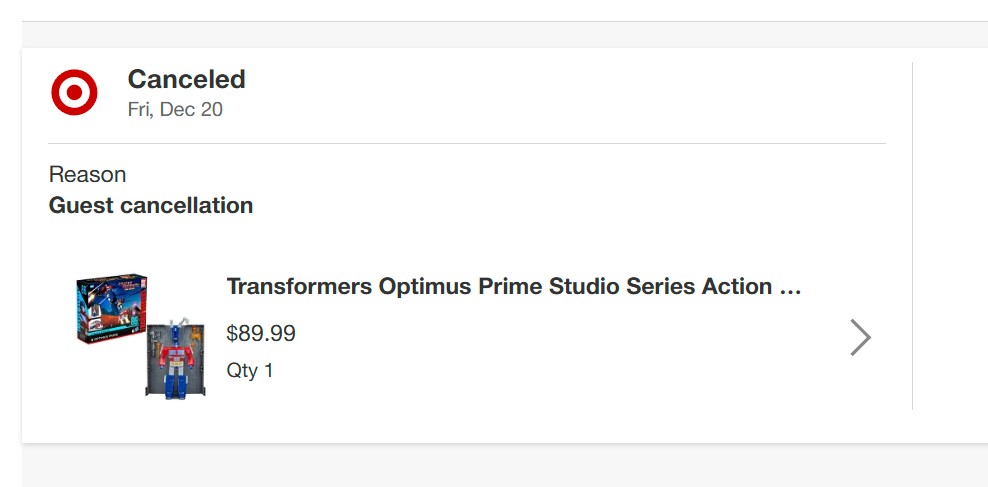Viewport: 988px width, 487px height.
Task: Click the Fri, Dec 20 date text
Action: (x=175, y=110)
